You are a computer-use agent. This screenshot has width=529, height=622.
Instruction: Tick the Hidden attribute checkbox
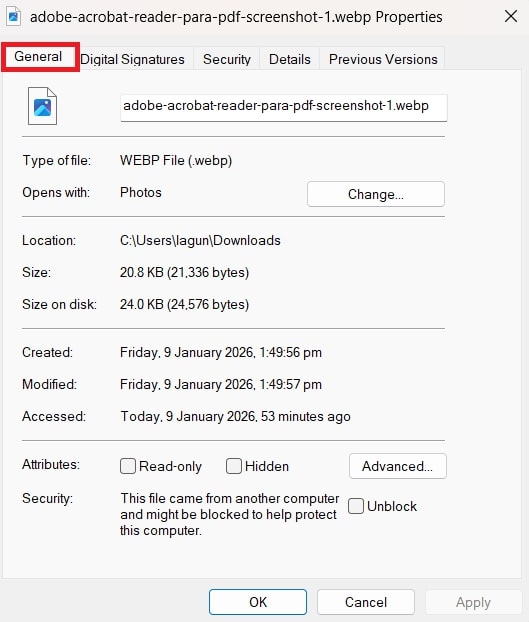(234, 466)
